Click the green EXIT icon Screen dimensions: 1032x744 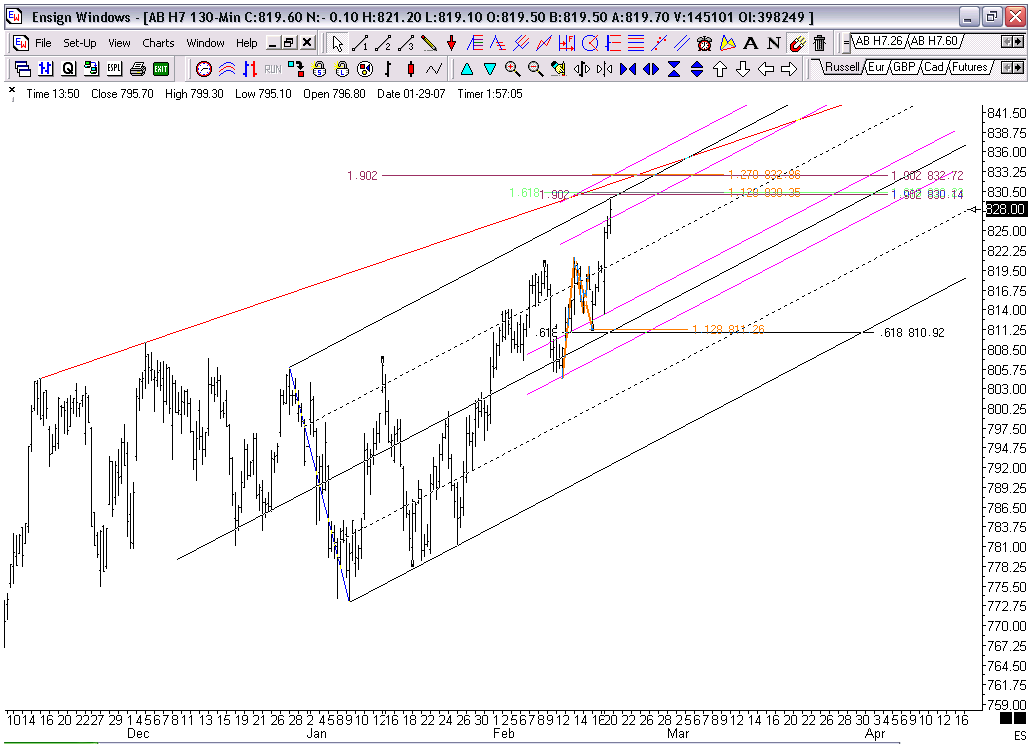pos(161,68)
